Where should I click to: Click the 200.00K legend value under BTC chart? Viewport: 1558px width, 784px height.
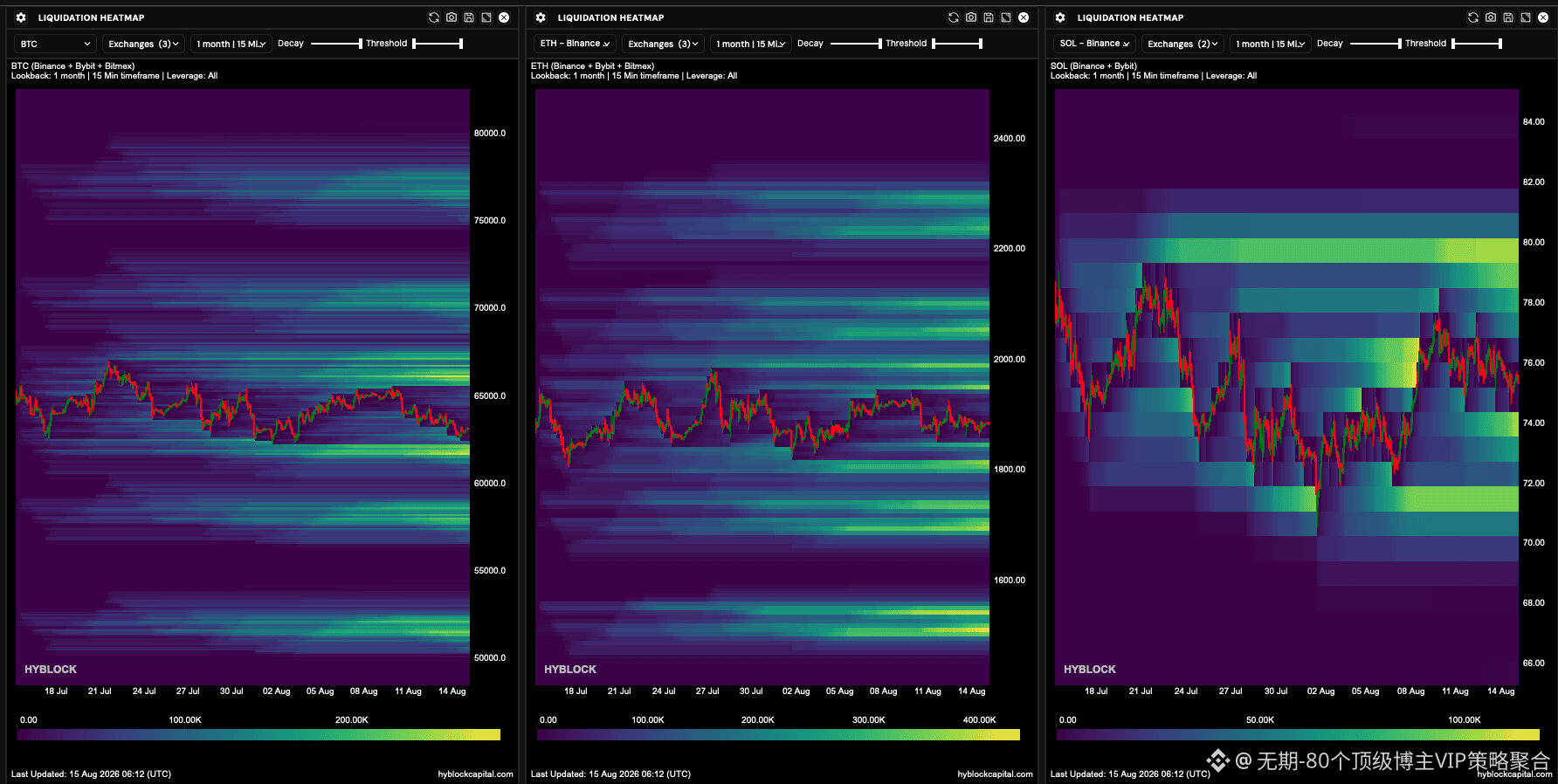(x=352, y=720)
